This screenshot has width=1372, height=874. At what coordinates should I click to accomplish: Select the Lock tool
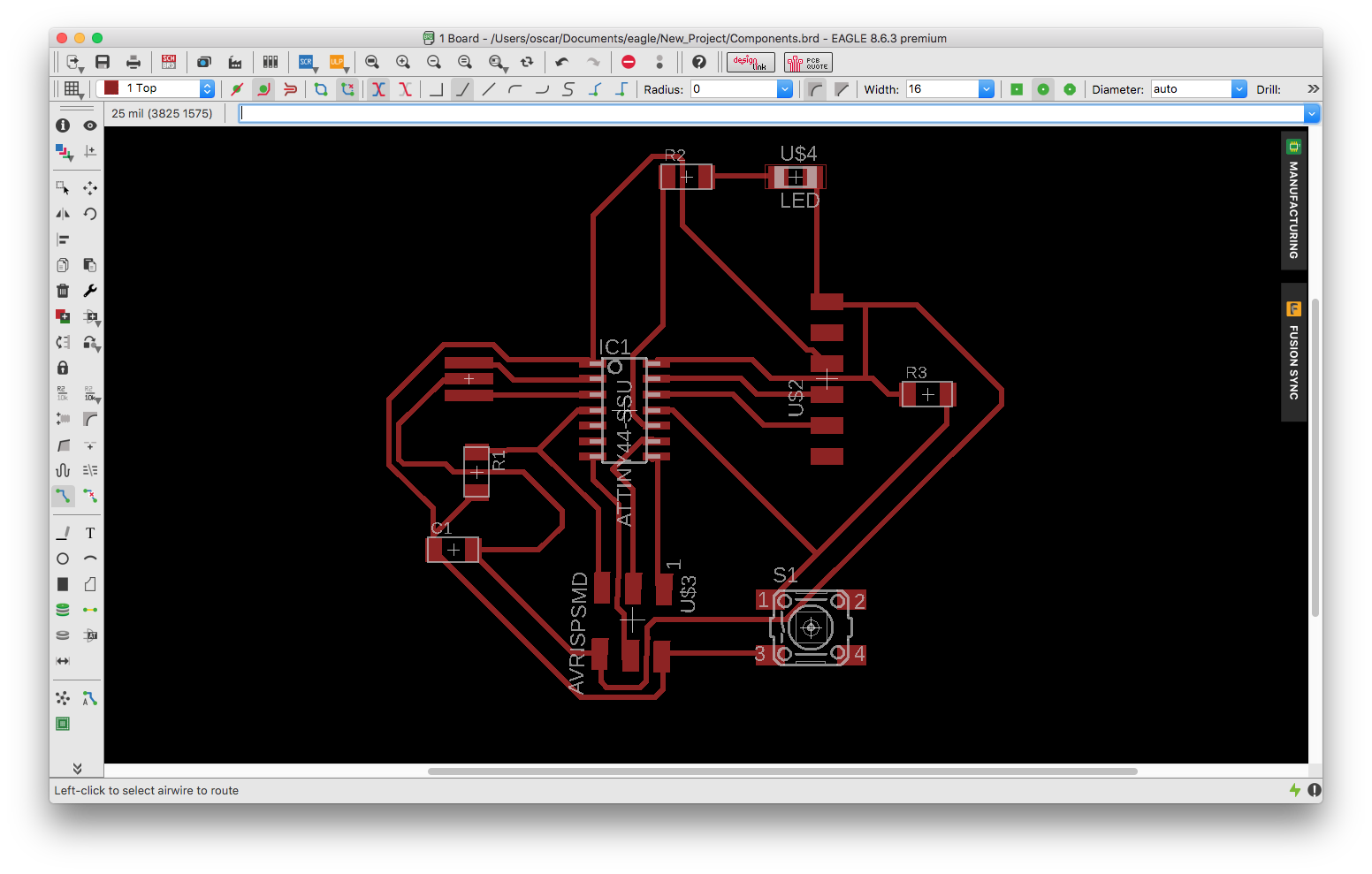(63, 368)
